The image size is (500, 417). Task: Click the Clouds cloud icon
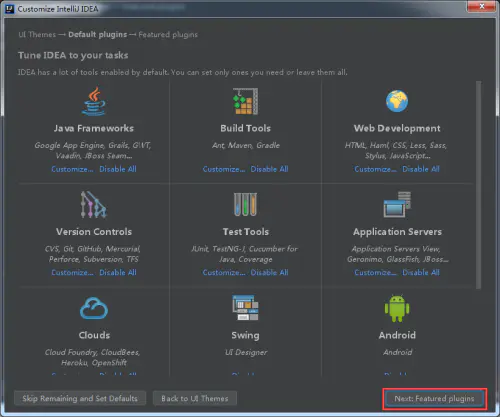pos(94,308)
